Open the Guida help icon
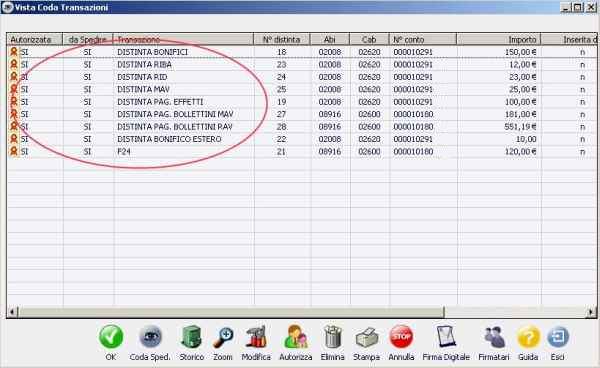The width and height of the screenshot is (600, 368). coord(528,338)
